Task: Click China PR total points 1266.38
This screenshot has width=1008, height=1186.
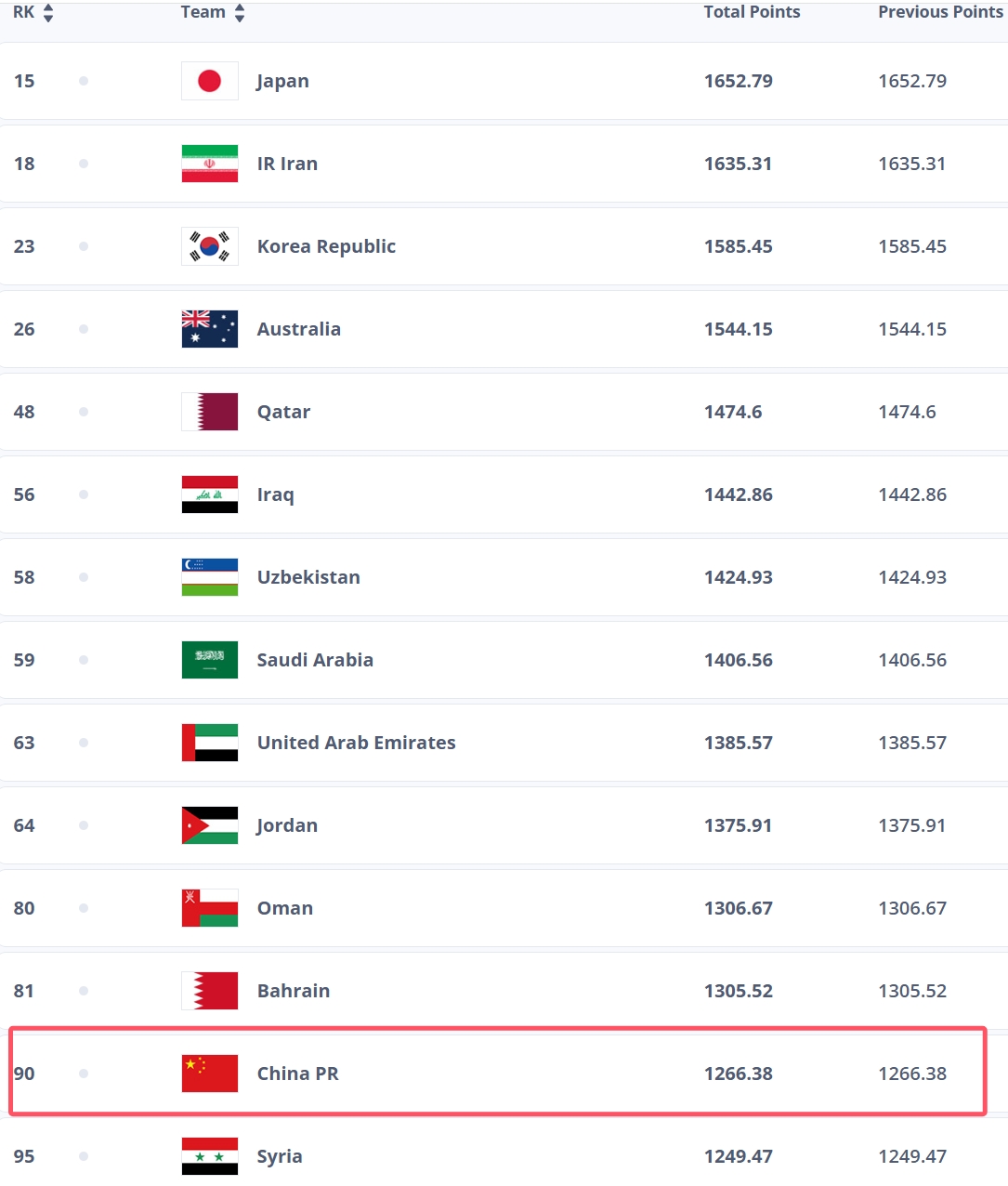Action: (x=738, y=1074)
